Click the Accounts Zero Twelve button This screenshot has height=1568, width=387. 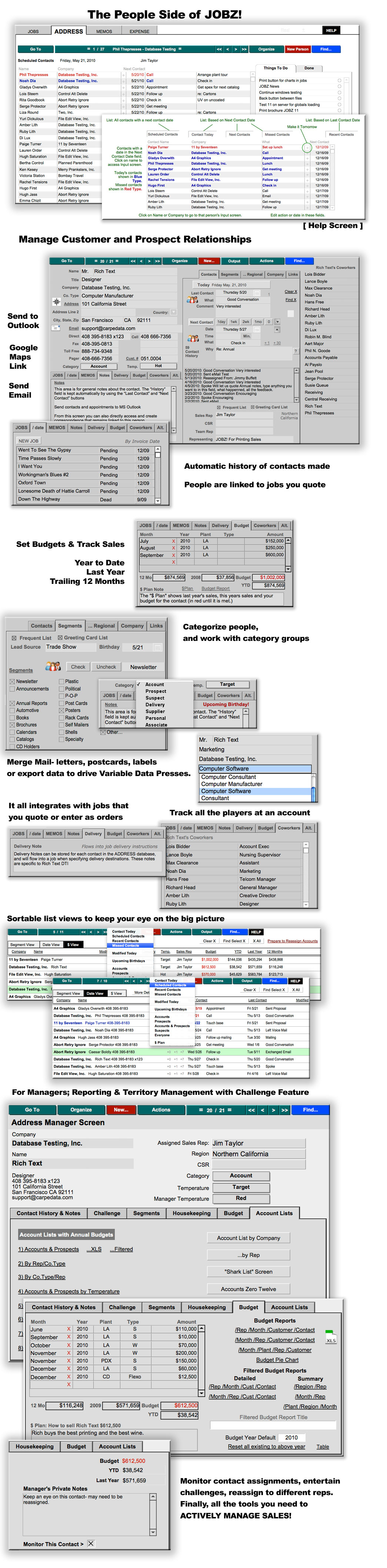[248, 1288]
